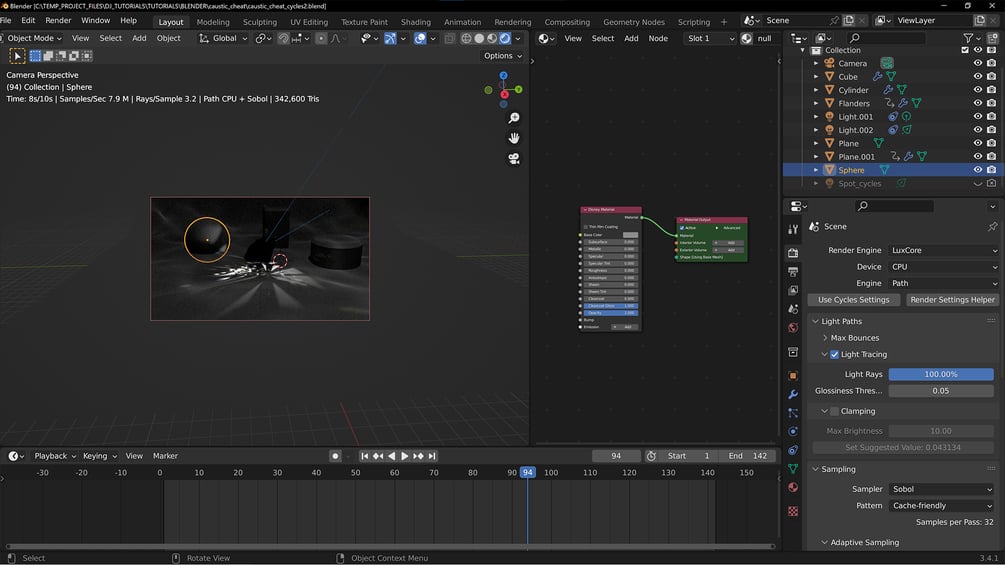Open the View Layer properties icon
Screen dimensions: 1005x565
tap(793, 290)
